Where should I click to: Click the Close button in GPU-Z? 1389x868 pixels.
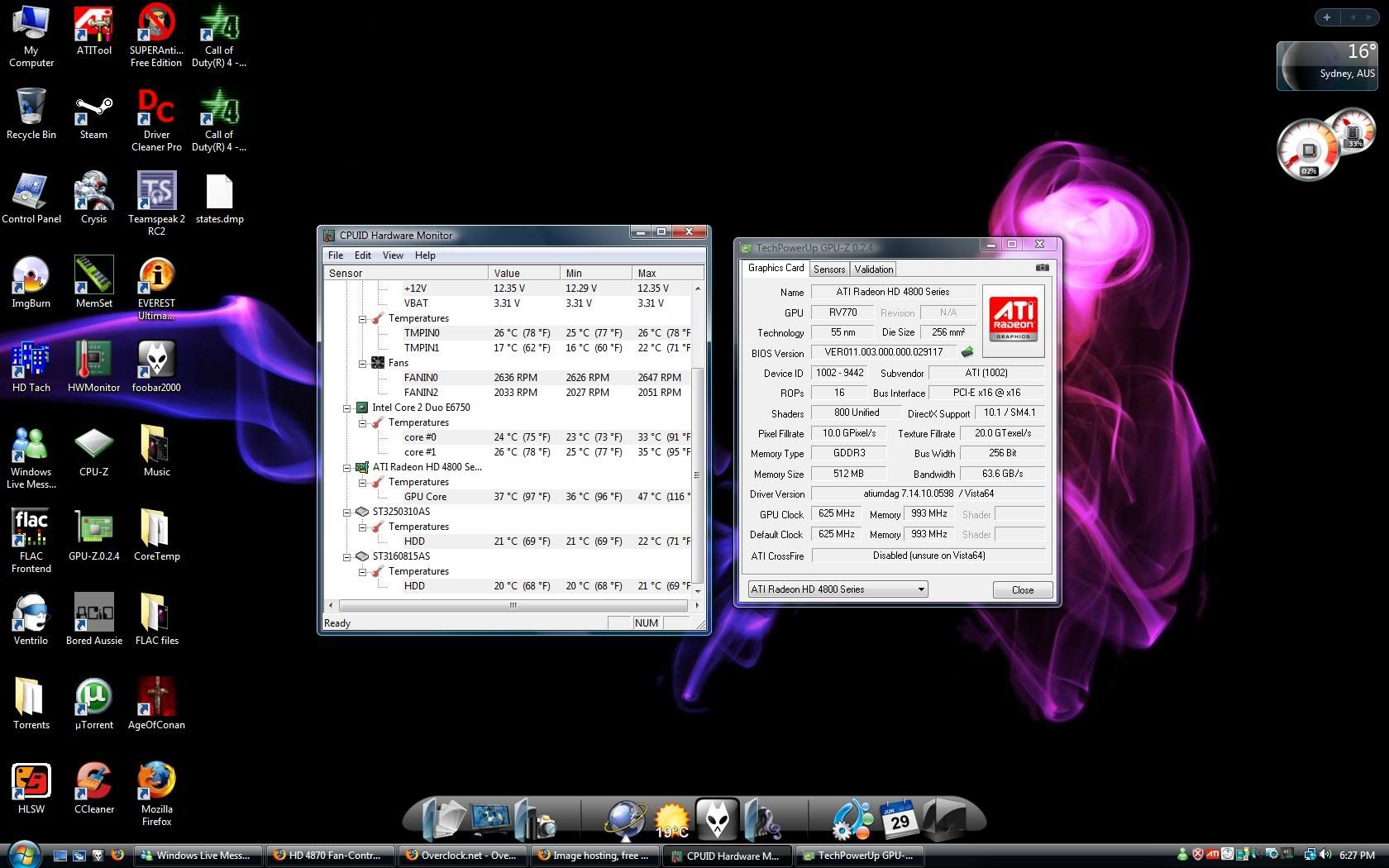[x=1023, y=590]
